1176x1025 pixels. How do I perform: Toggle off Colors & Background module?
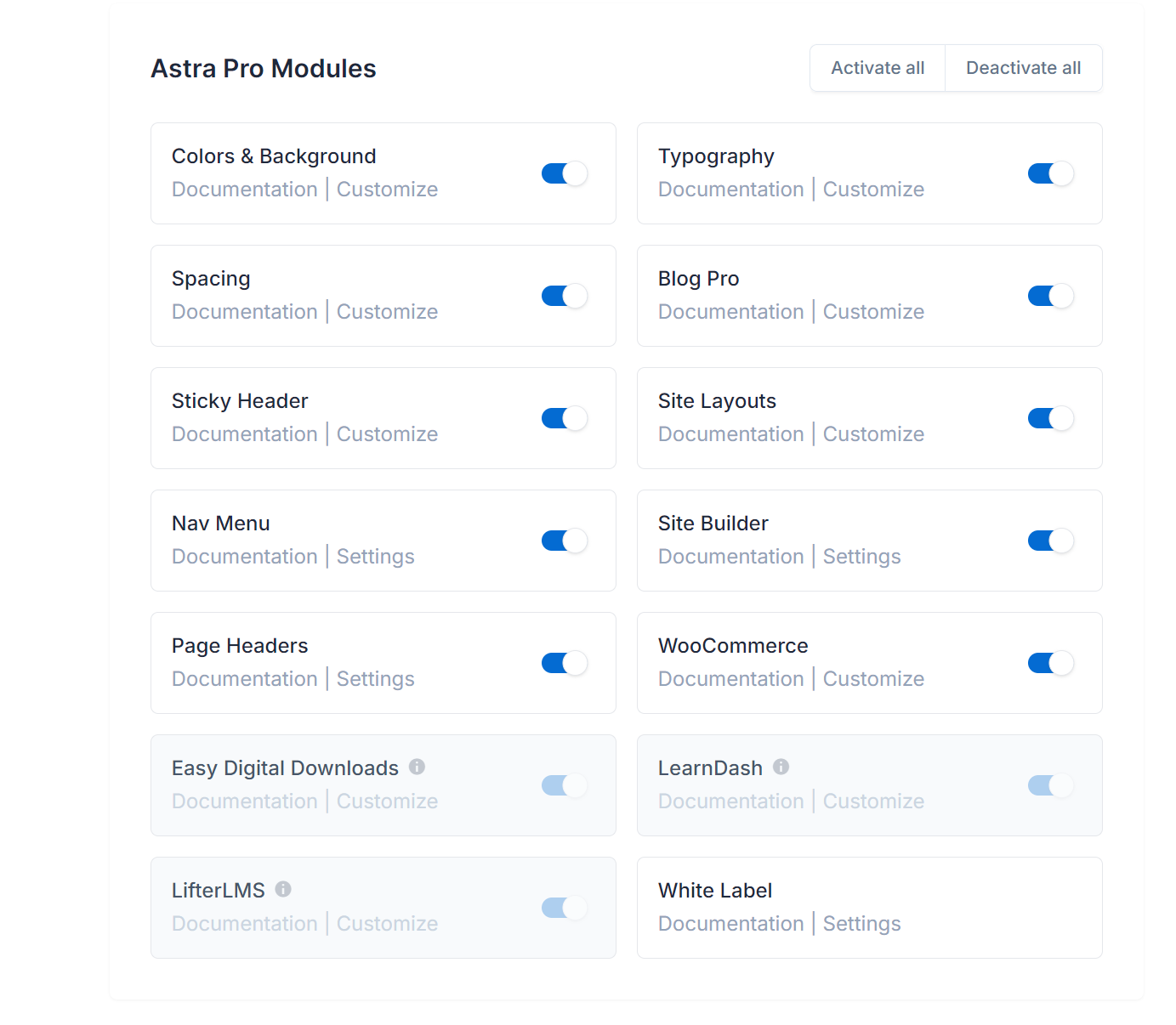[565, 173]
